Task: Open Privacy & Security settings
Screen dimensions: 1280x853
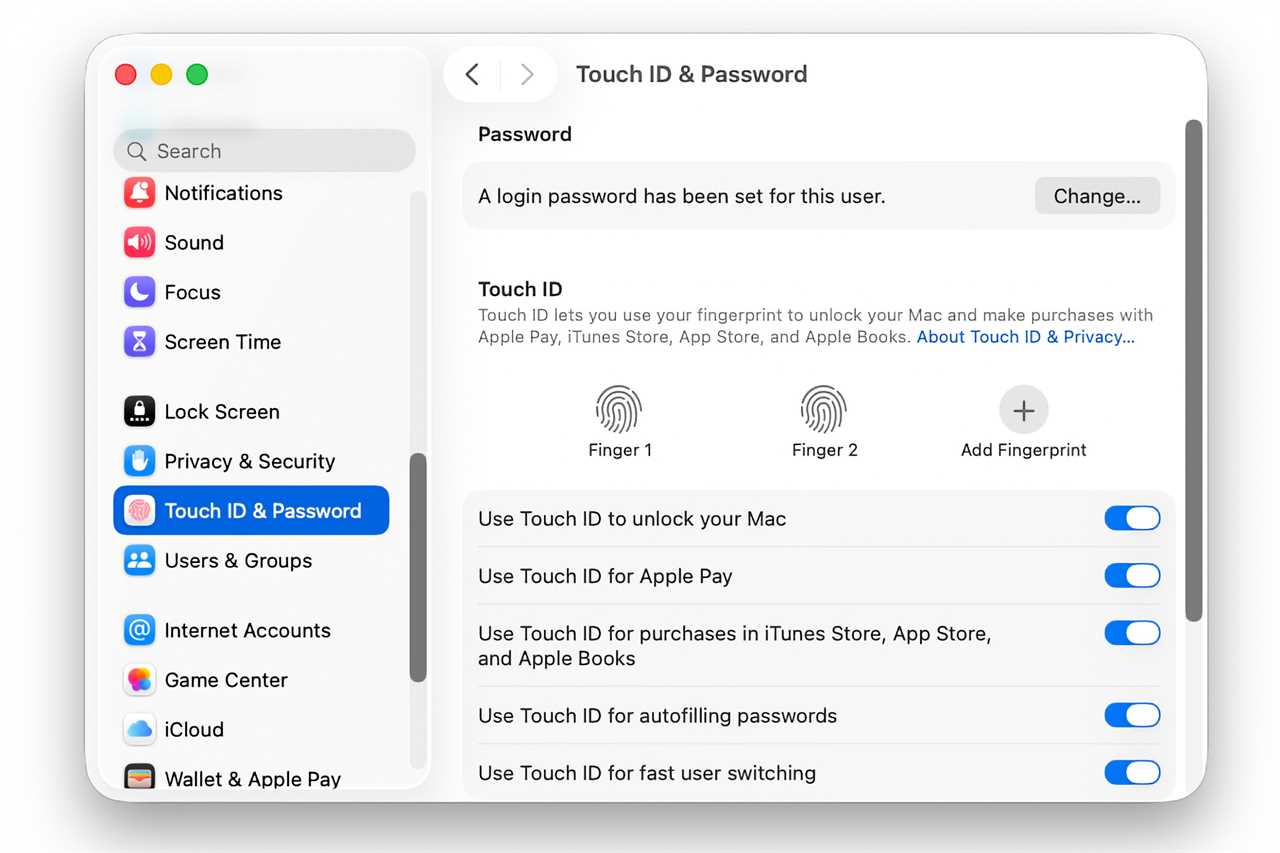Action: pos(249,461)
